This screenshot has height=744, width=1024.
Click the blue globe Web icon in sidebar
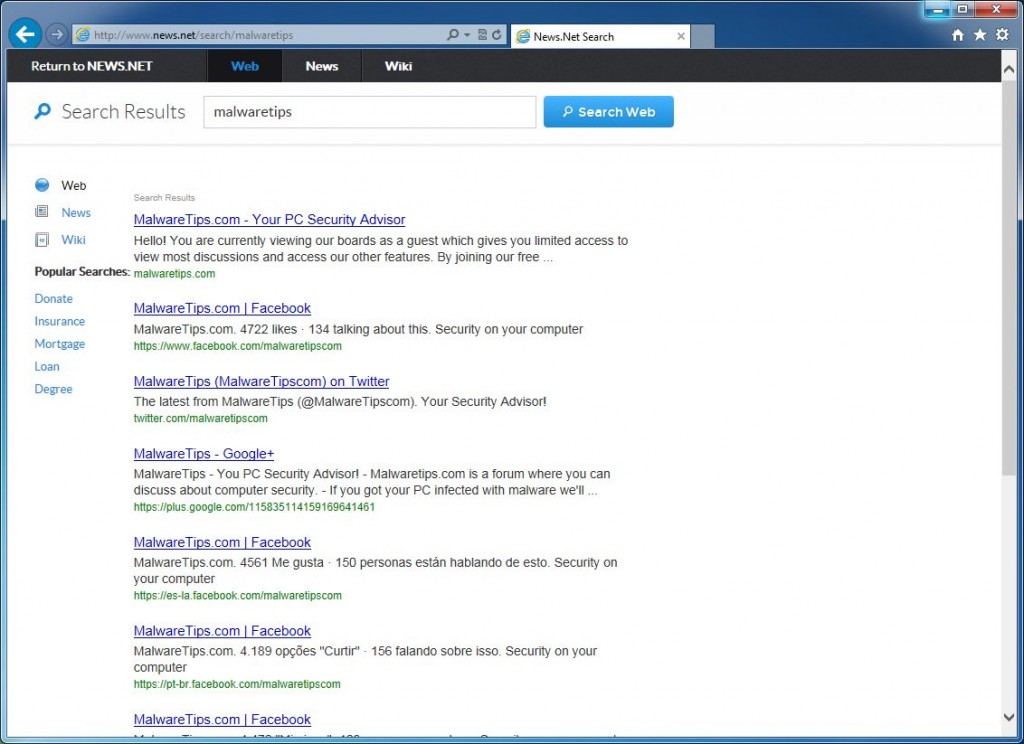point(42,185)
